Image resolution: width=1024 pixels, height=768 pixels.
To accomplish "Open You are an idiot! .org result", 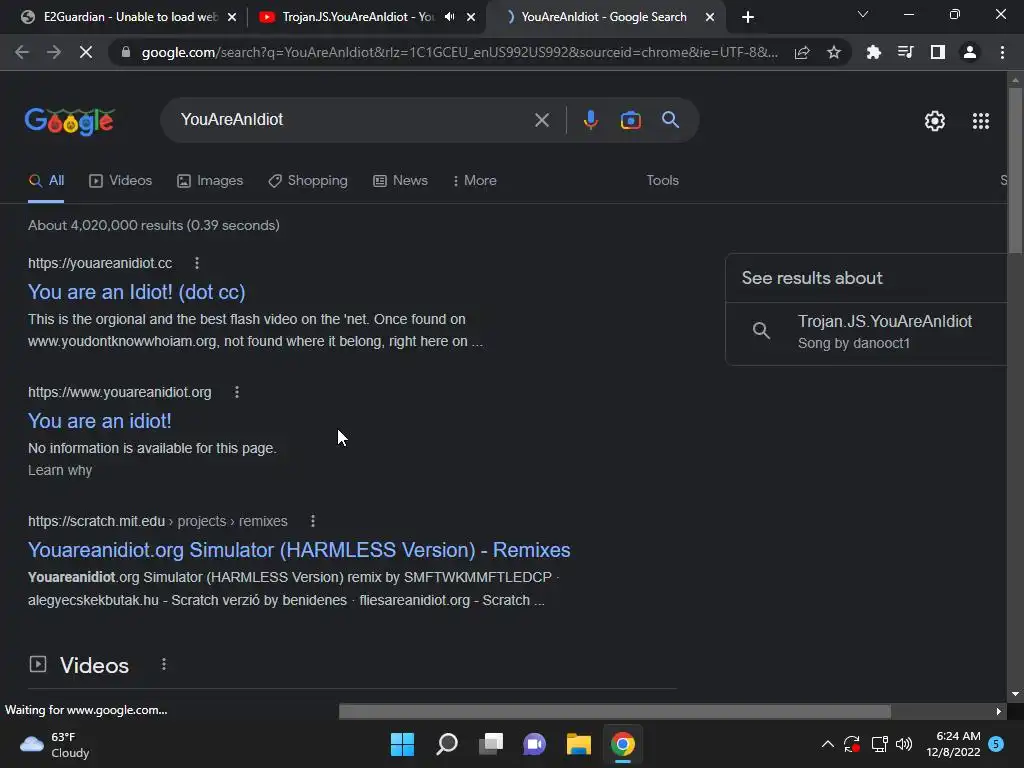I will (100, 421).
